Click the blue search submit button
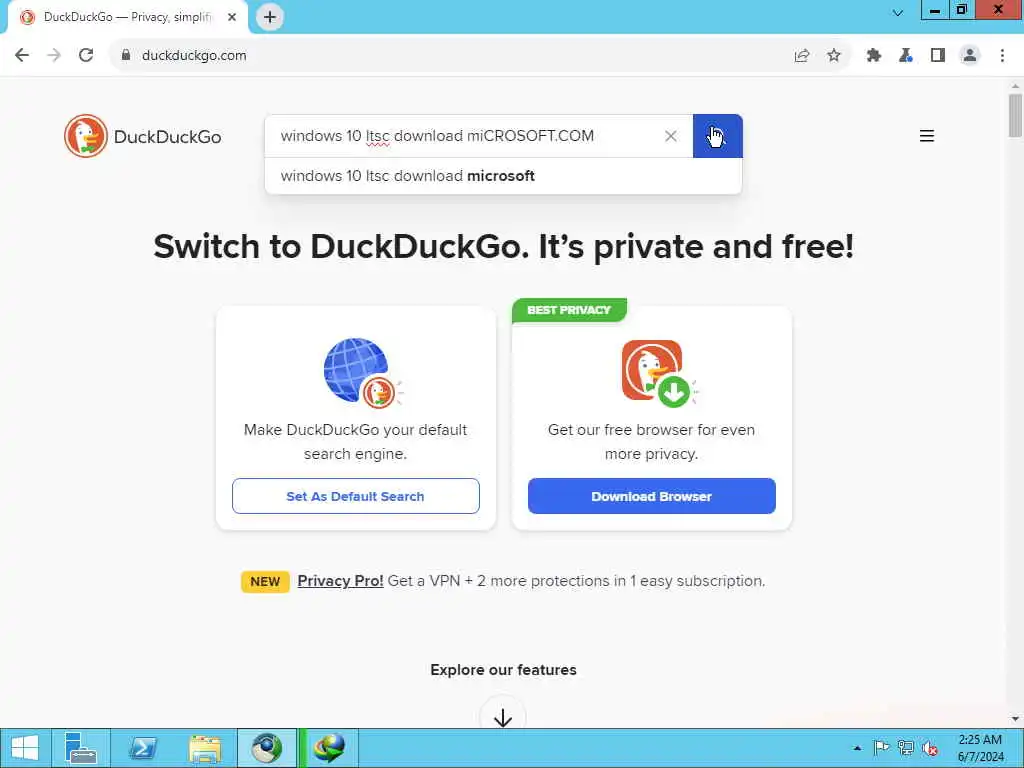This screenshot has width=1024, height=768. [717, 136]
